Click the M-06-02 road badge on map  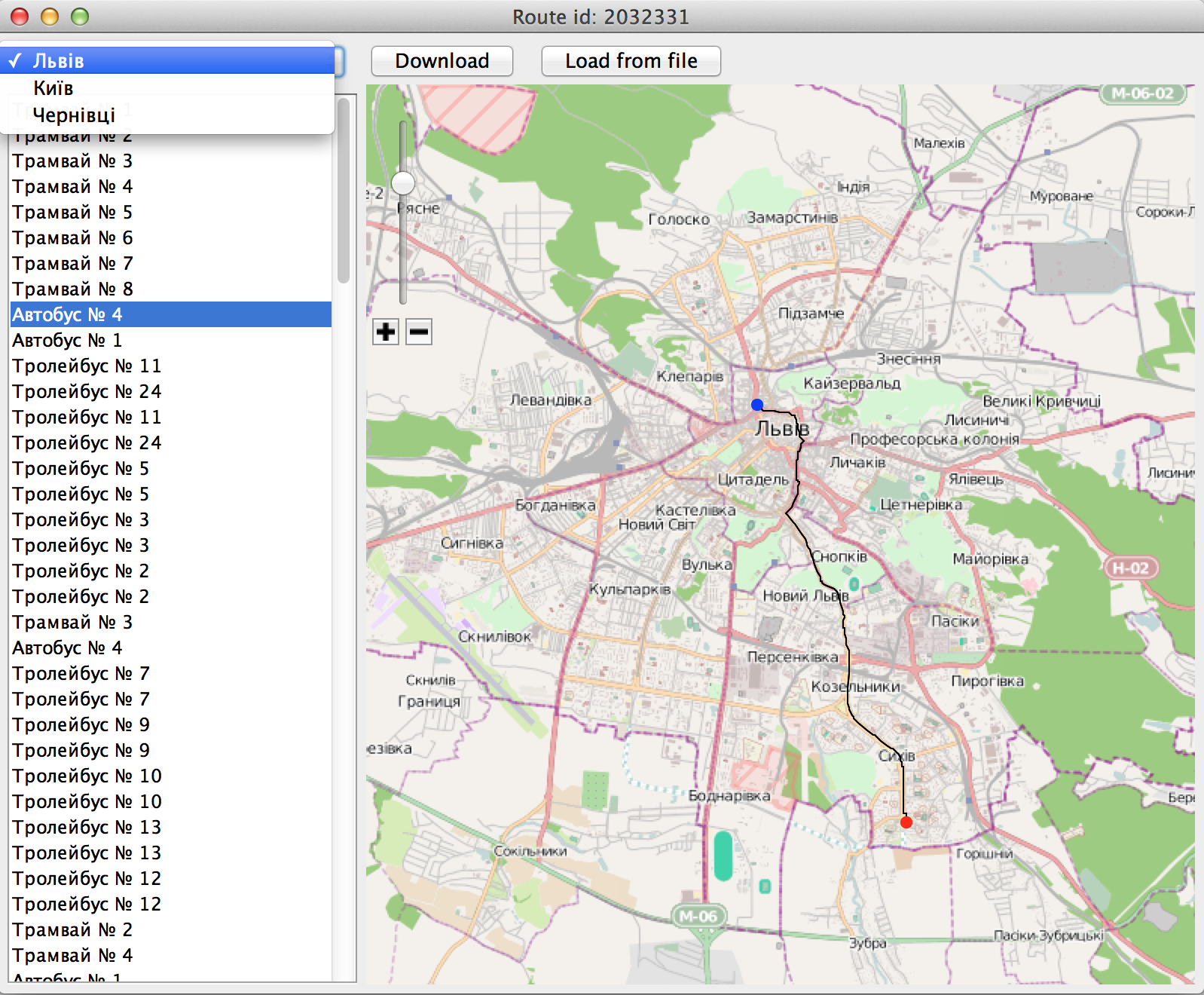tap(1142, 93)
